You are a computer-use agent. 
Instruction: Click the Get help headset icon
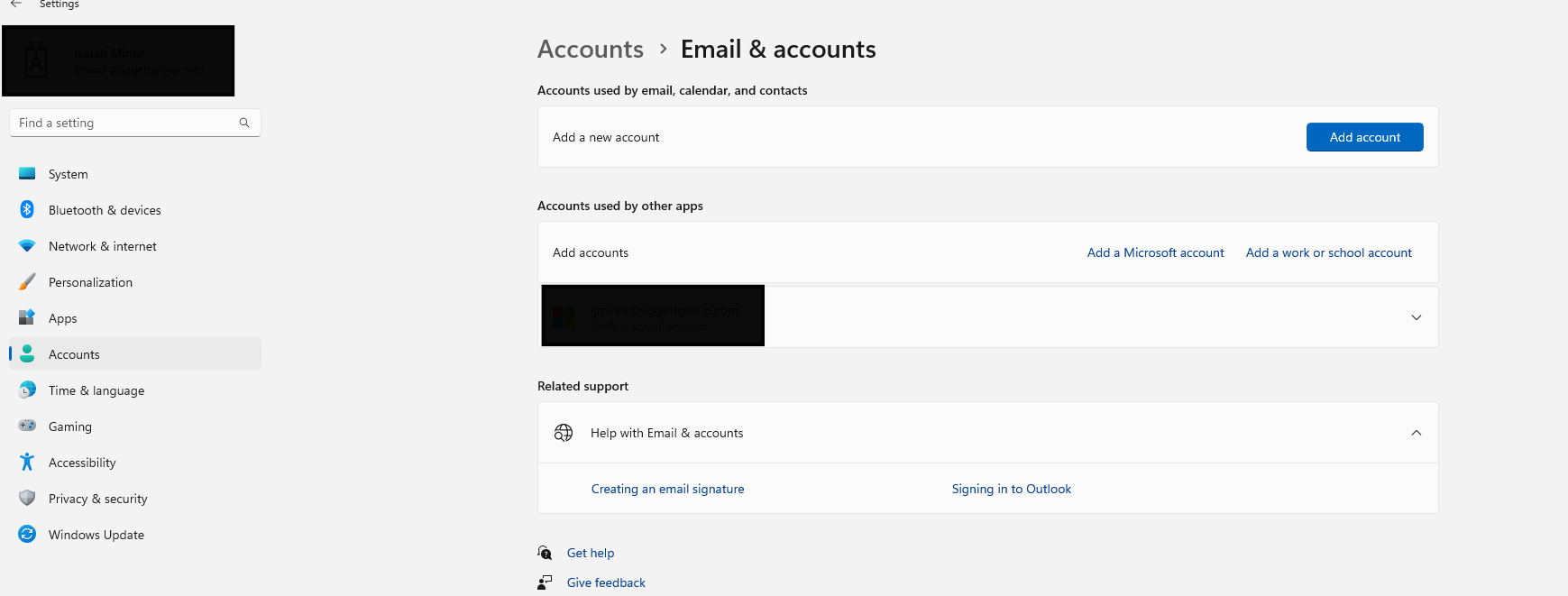(x=545, y=553)
